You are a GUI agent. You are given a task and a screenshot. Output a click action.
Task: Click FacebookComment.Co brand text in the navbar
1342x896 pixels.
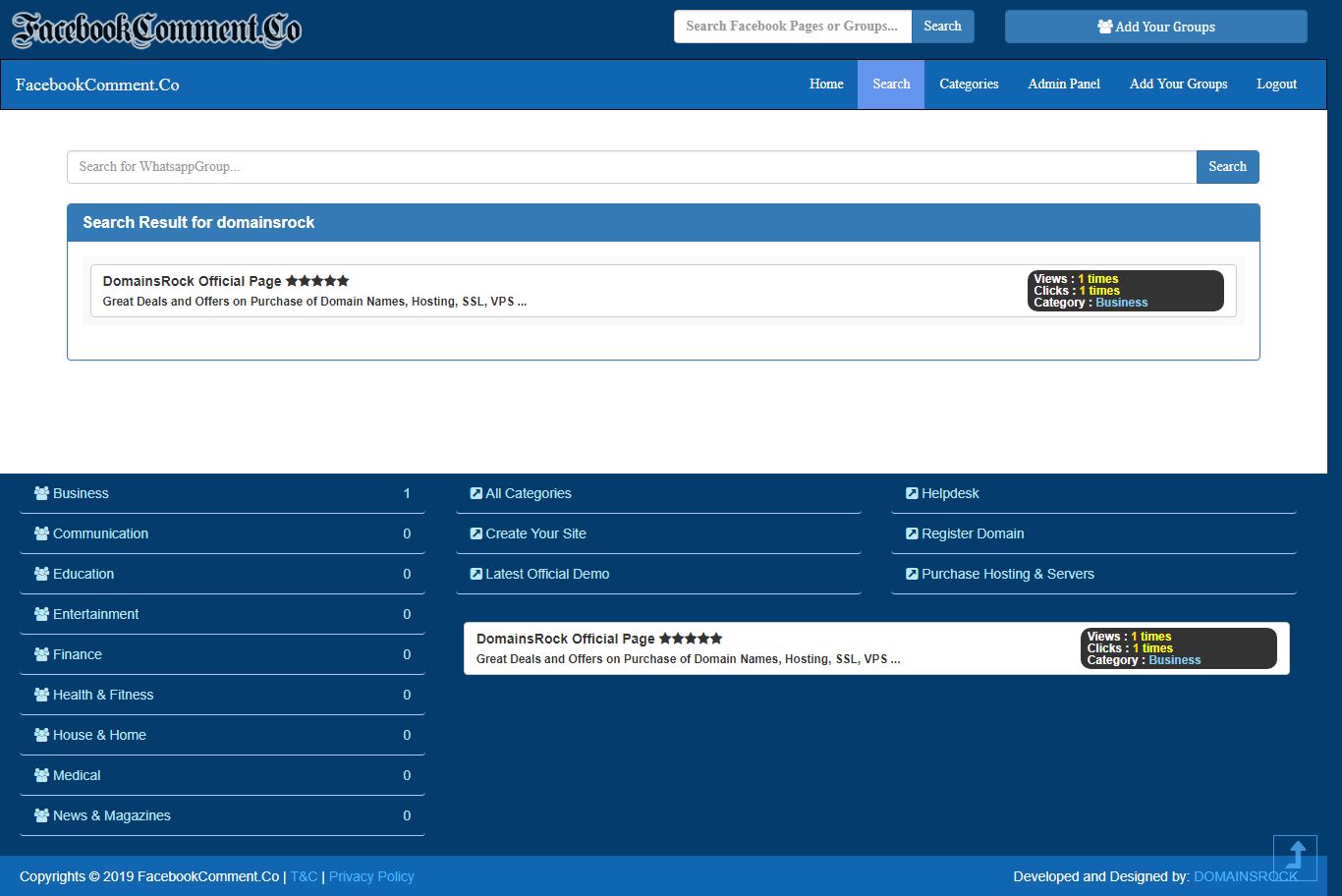coord(97,84)
